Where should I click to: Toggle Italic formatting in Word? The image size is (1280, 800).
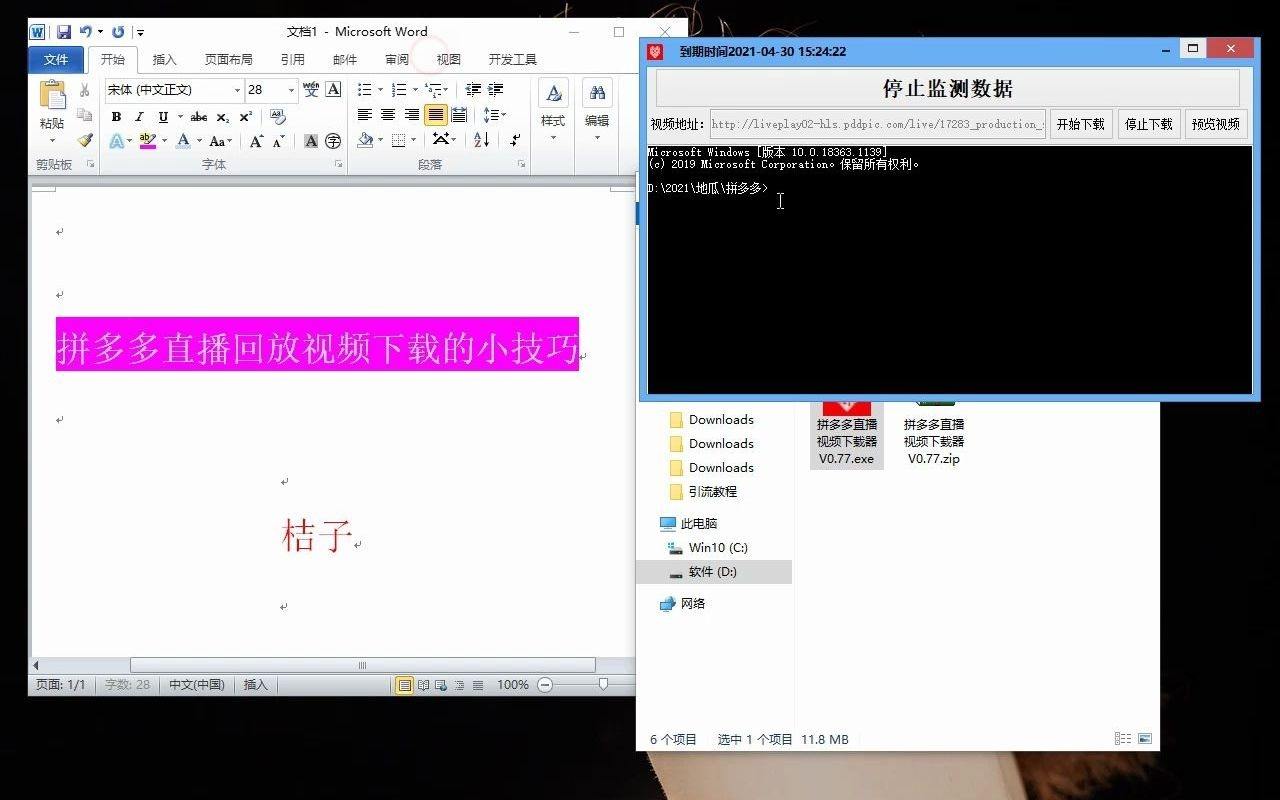click(139, 117)
